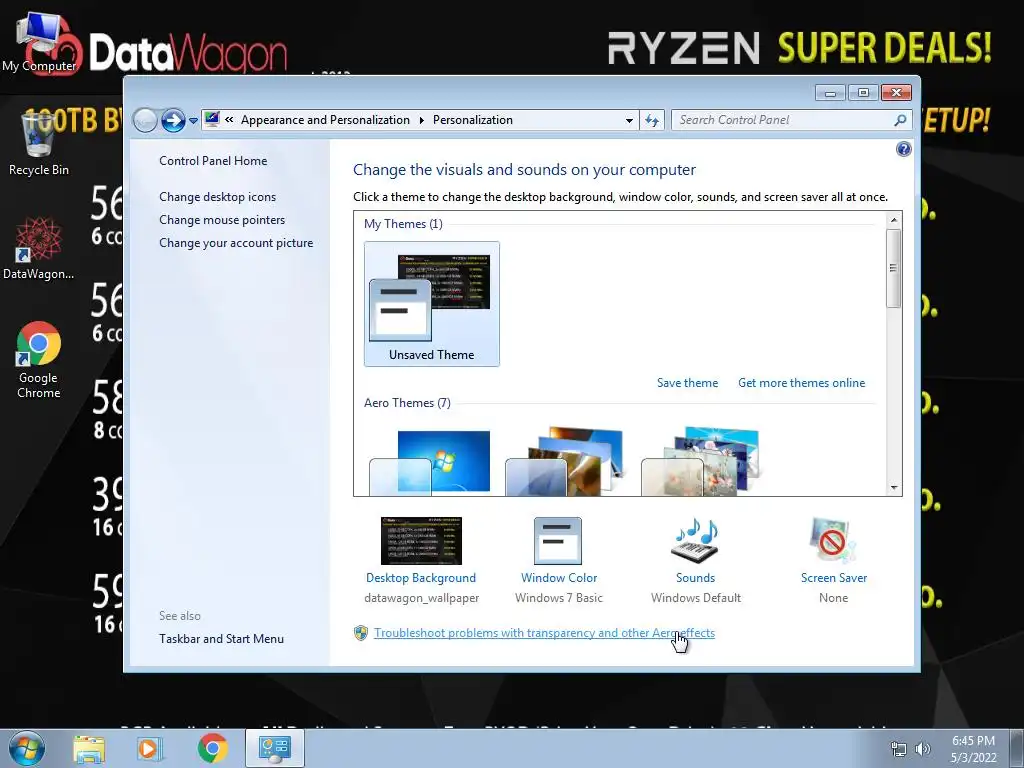
Task: Expand the arrow after Appearance and Personalization
Action: point(421,120)
